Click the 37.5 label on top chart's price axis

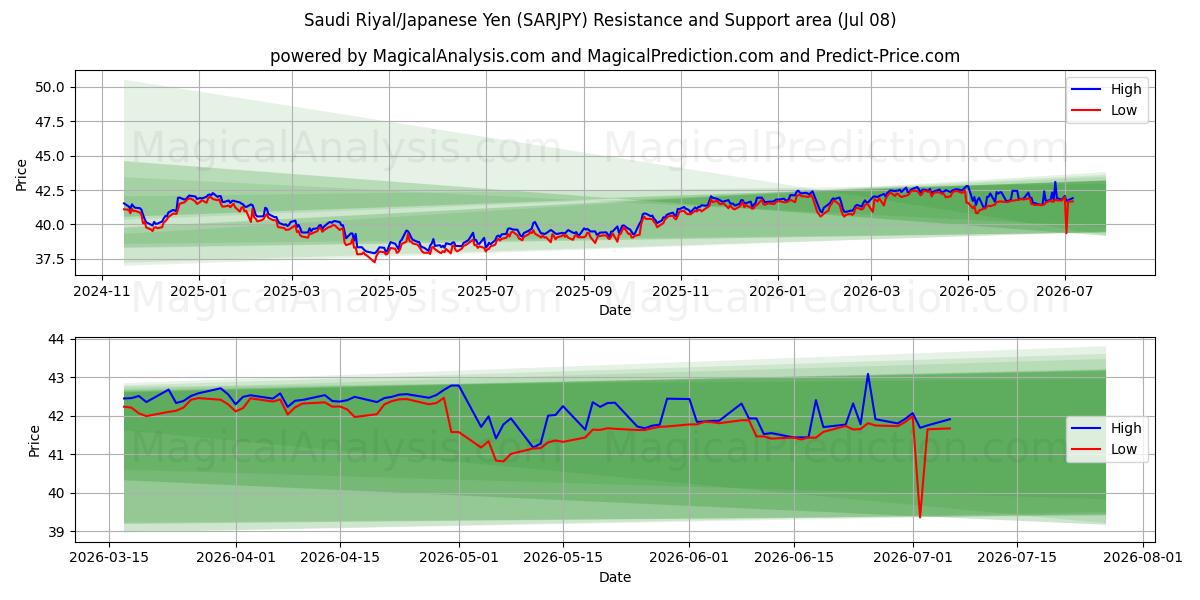click(50, 259)
